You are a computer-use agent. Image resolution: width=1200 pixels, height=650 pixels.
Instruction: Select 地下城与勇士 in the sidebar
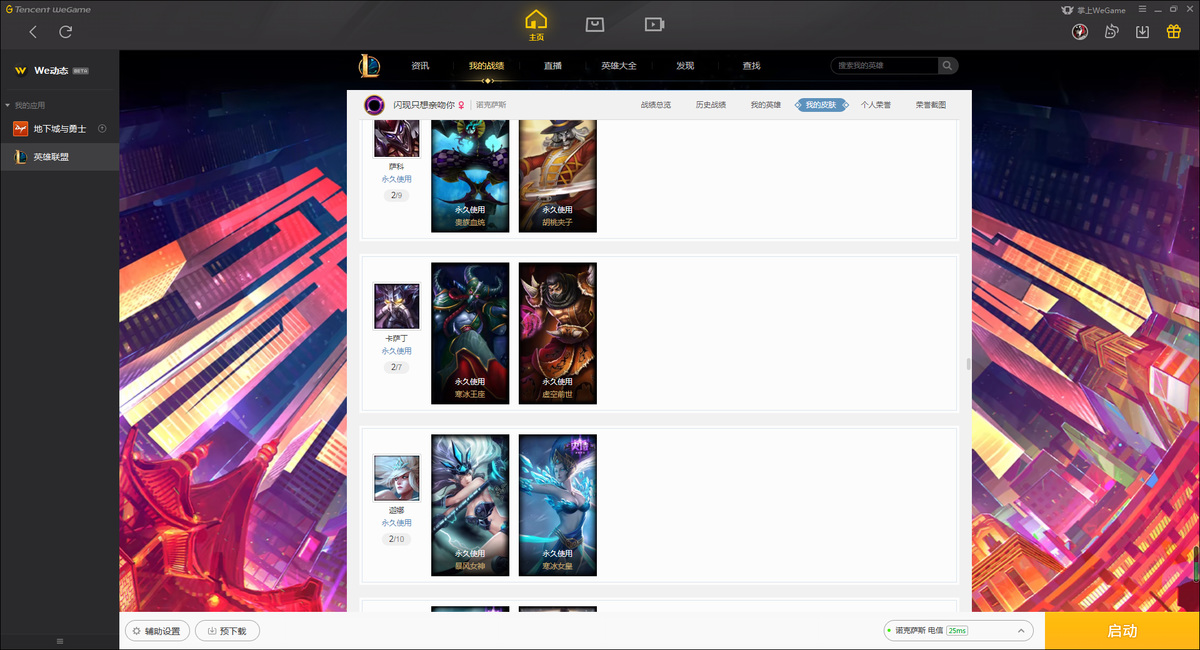point(60,129)
